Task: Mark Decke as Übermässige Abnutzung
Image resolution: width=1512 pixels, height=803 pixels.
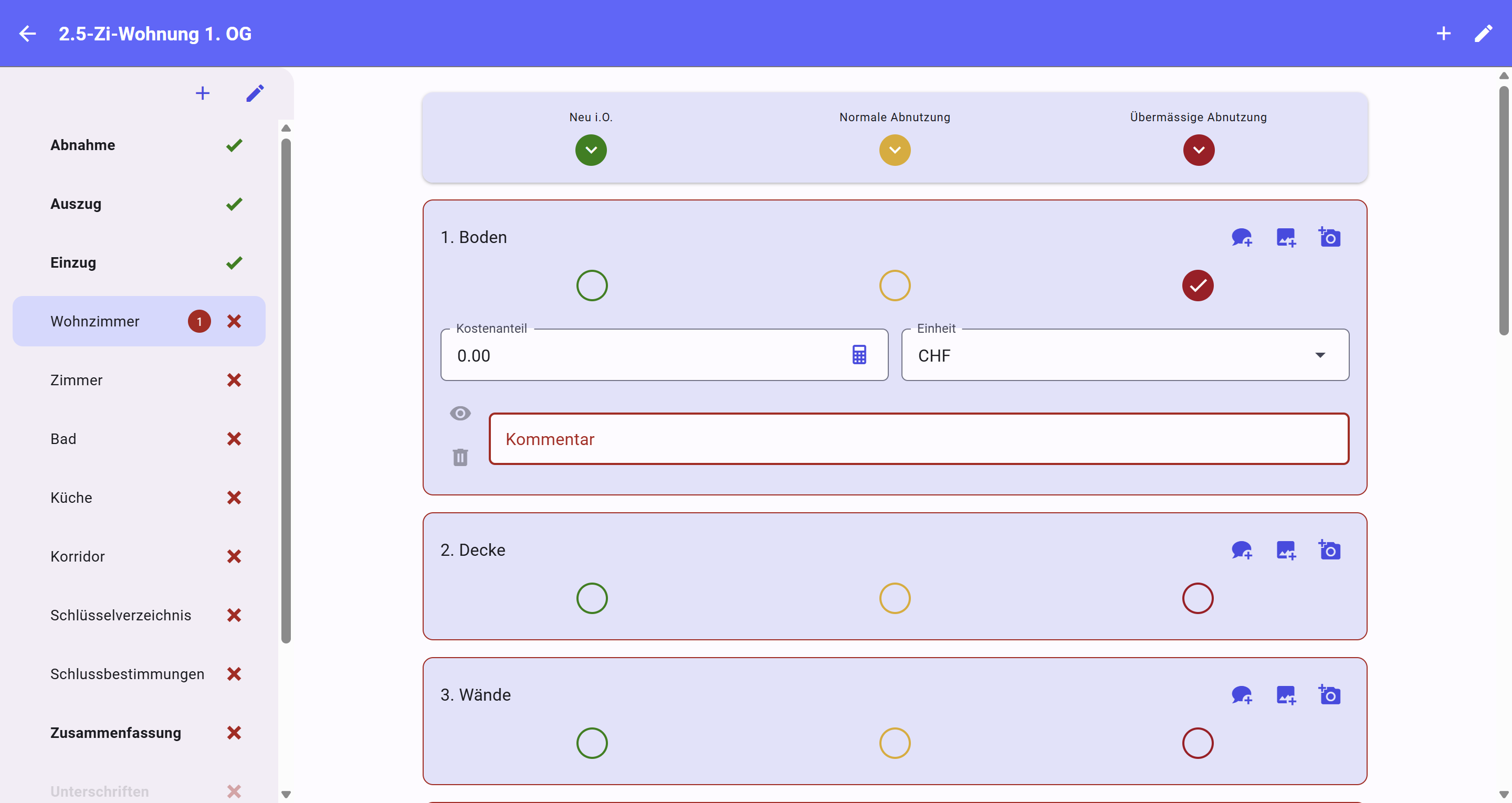Action: 1198,598
